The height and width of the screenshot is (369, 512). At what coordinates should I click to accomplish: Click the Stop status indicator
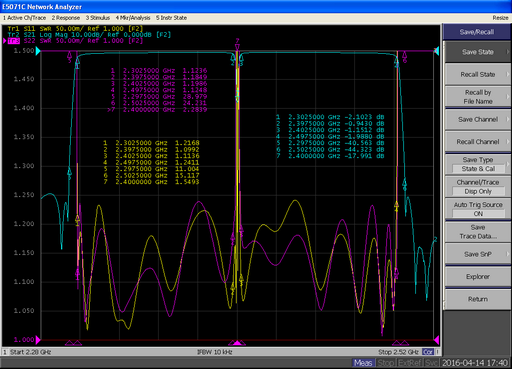coord(385,363)
